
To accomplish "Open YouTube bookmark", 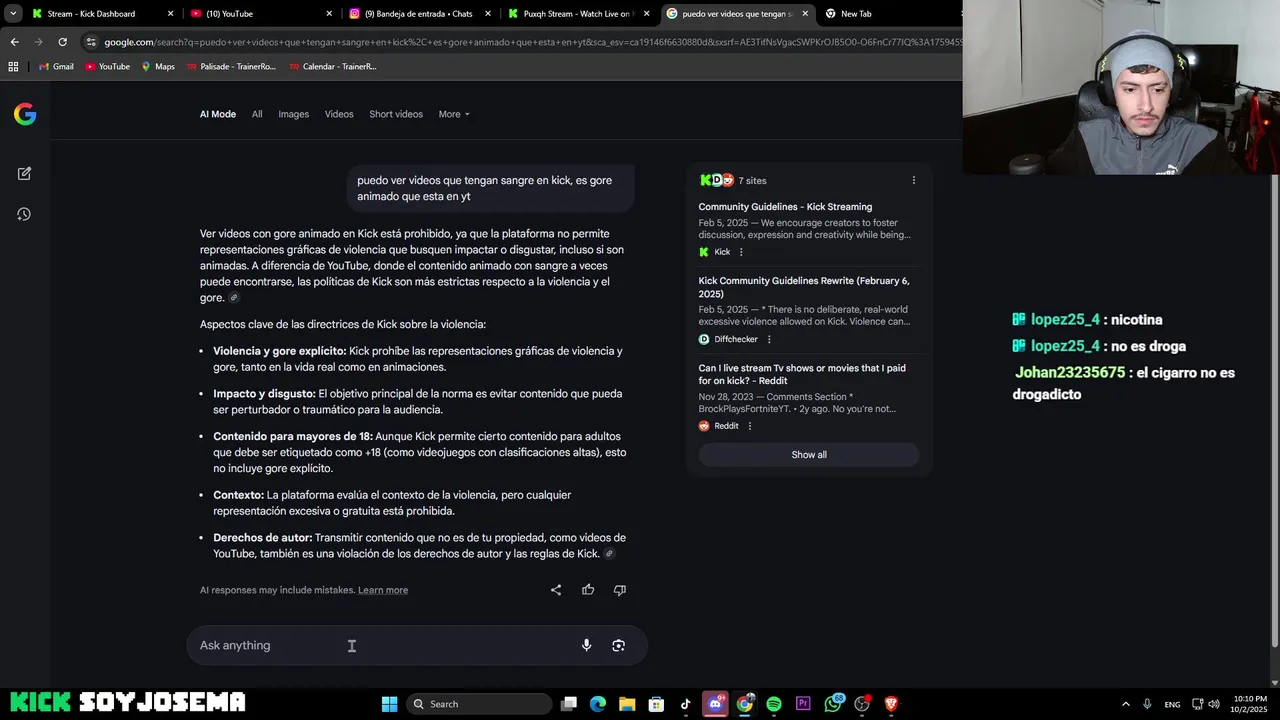I will tap(107, 66).
